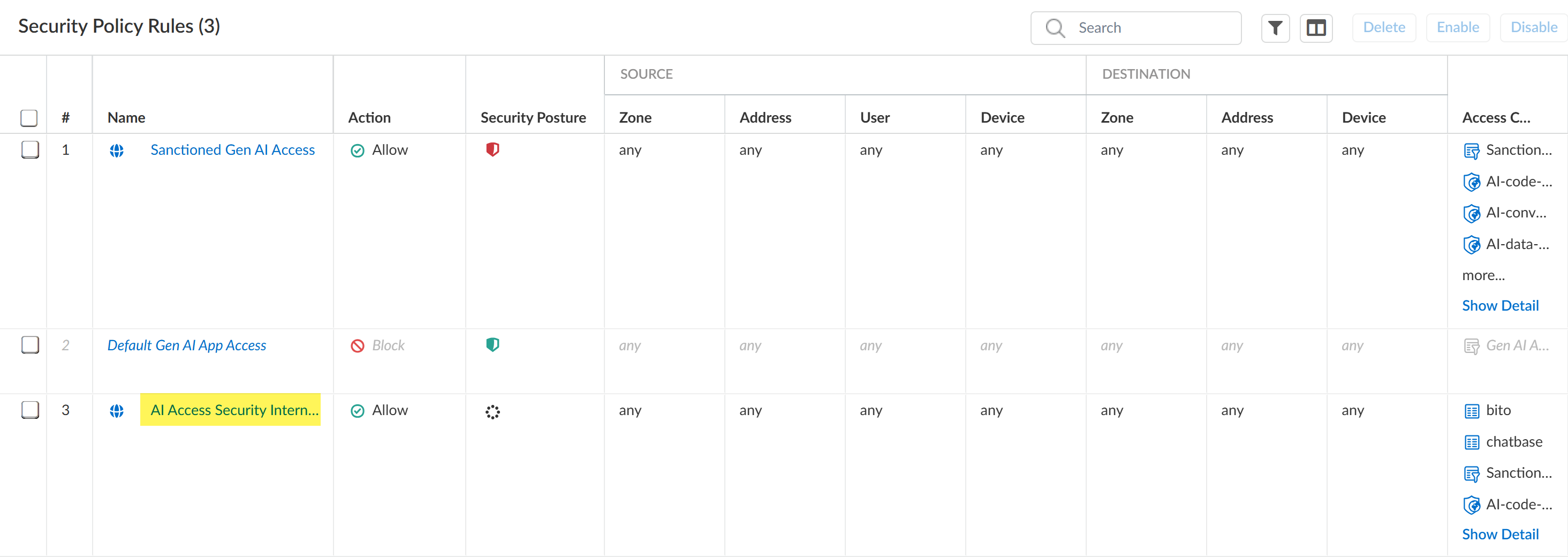Expand the more... access list in rule 1

point(1483,275)
